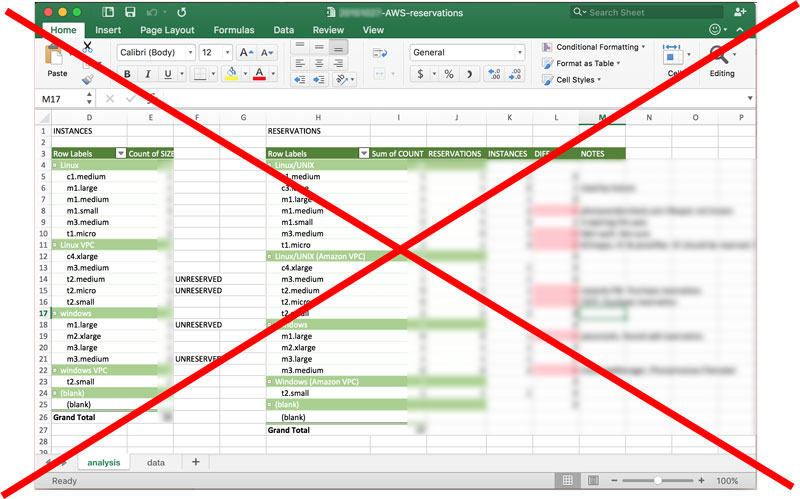
Task: Click the Cells format icon
Action: [x=671, y=54]
